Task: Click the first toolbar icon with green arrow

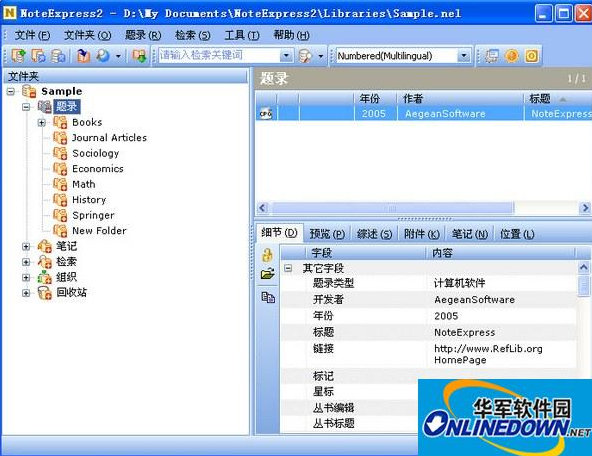Action: pos(18,55)
